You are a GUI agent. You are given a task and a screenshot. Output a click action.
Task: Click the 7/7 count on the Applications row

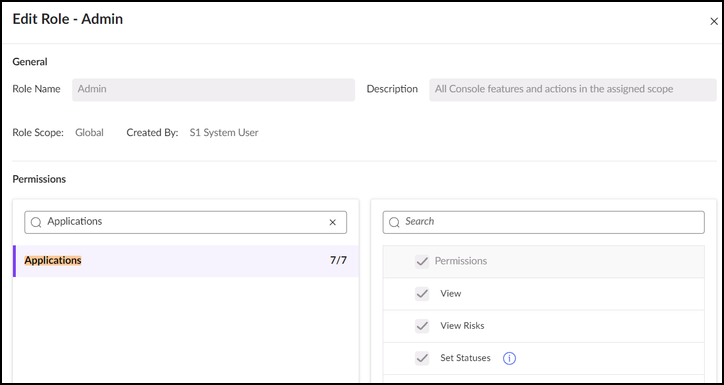338,260
